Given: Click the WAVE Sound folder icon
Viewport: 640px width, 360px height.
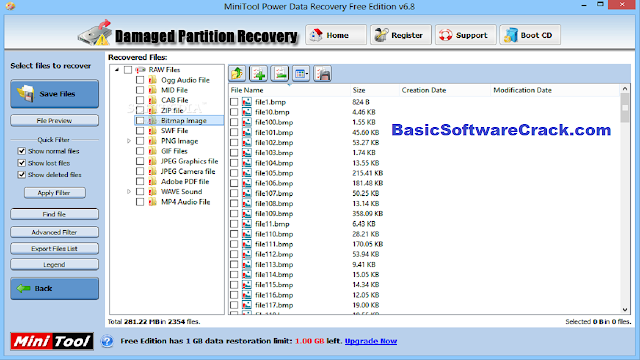Looking at the screenshot, I should (x=153, y=191).
